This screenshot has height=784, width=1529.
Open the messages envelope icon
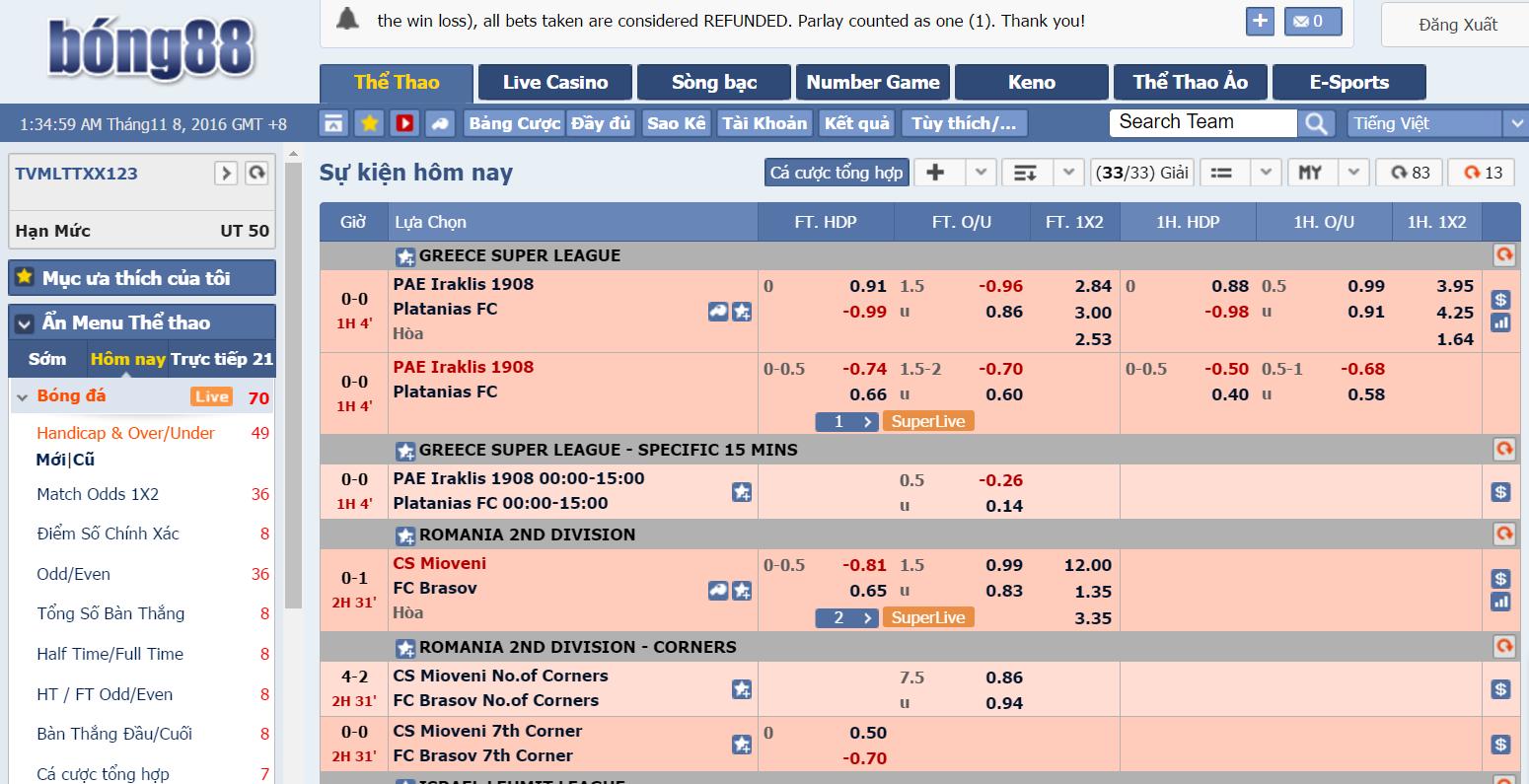(1313, 21)
